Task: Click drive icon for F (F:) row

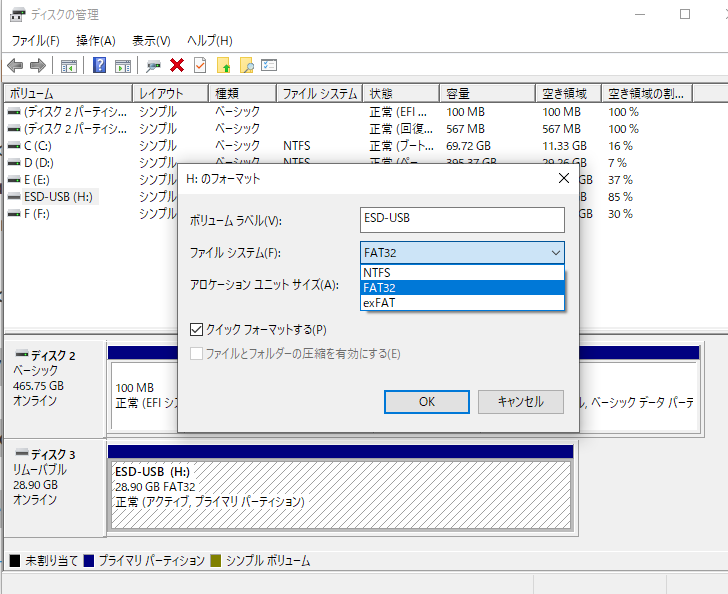Action: tap(14, 214)
